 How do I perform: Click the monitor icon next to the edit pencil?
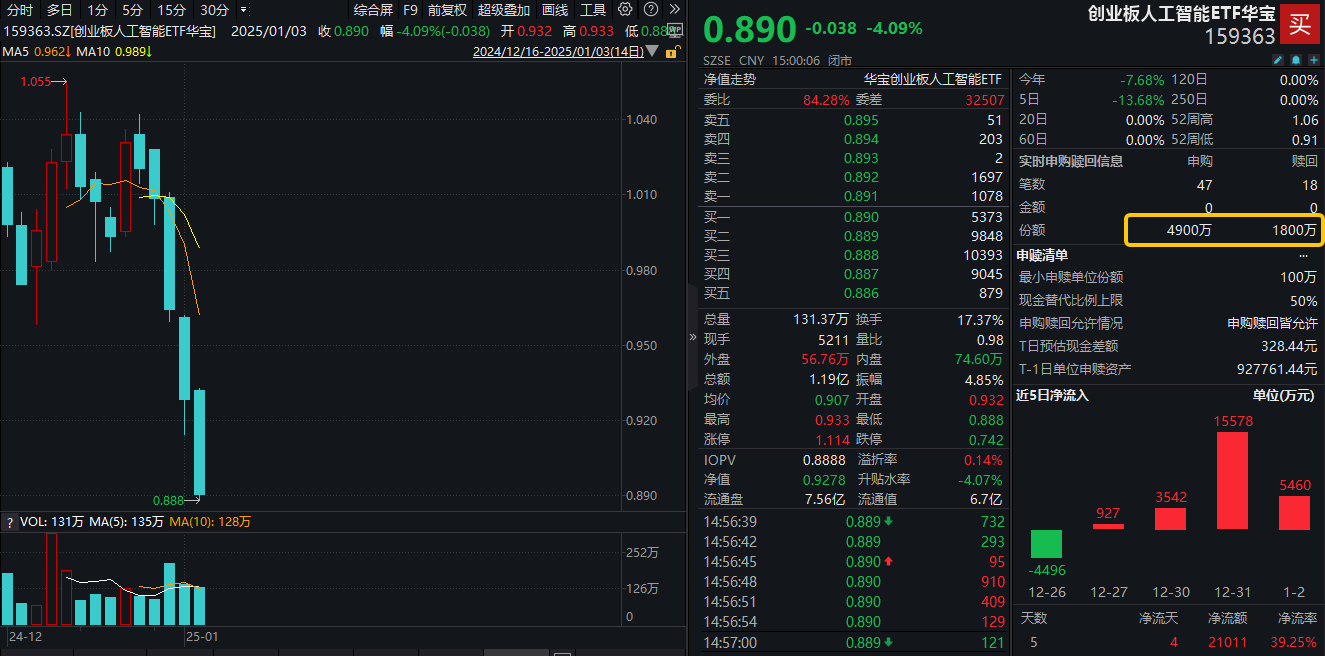click(1298, 60)
